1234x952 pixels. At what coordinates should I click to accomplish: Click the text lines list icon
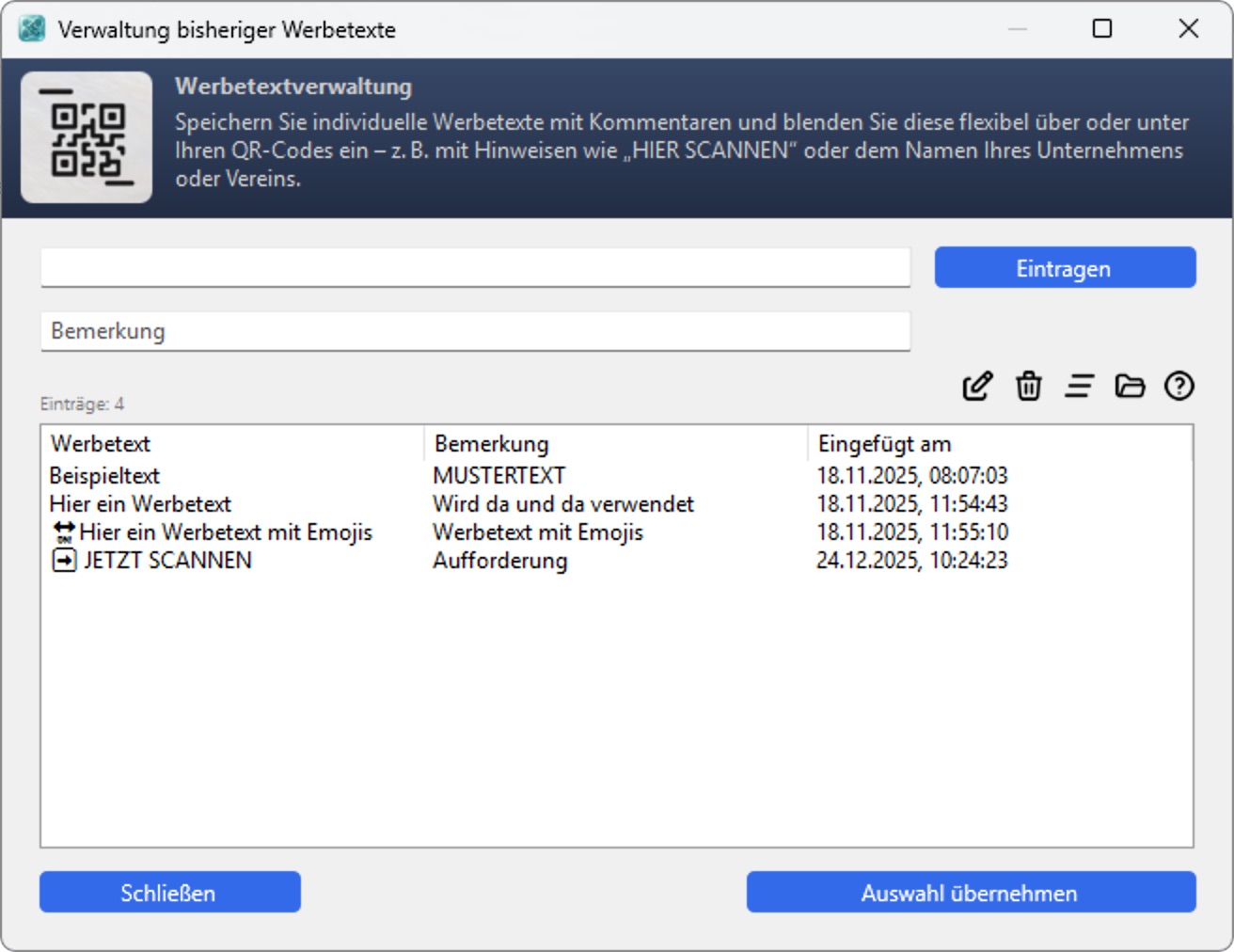tap(1079, 386)
